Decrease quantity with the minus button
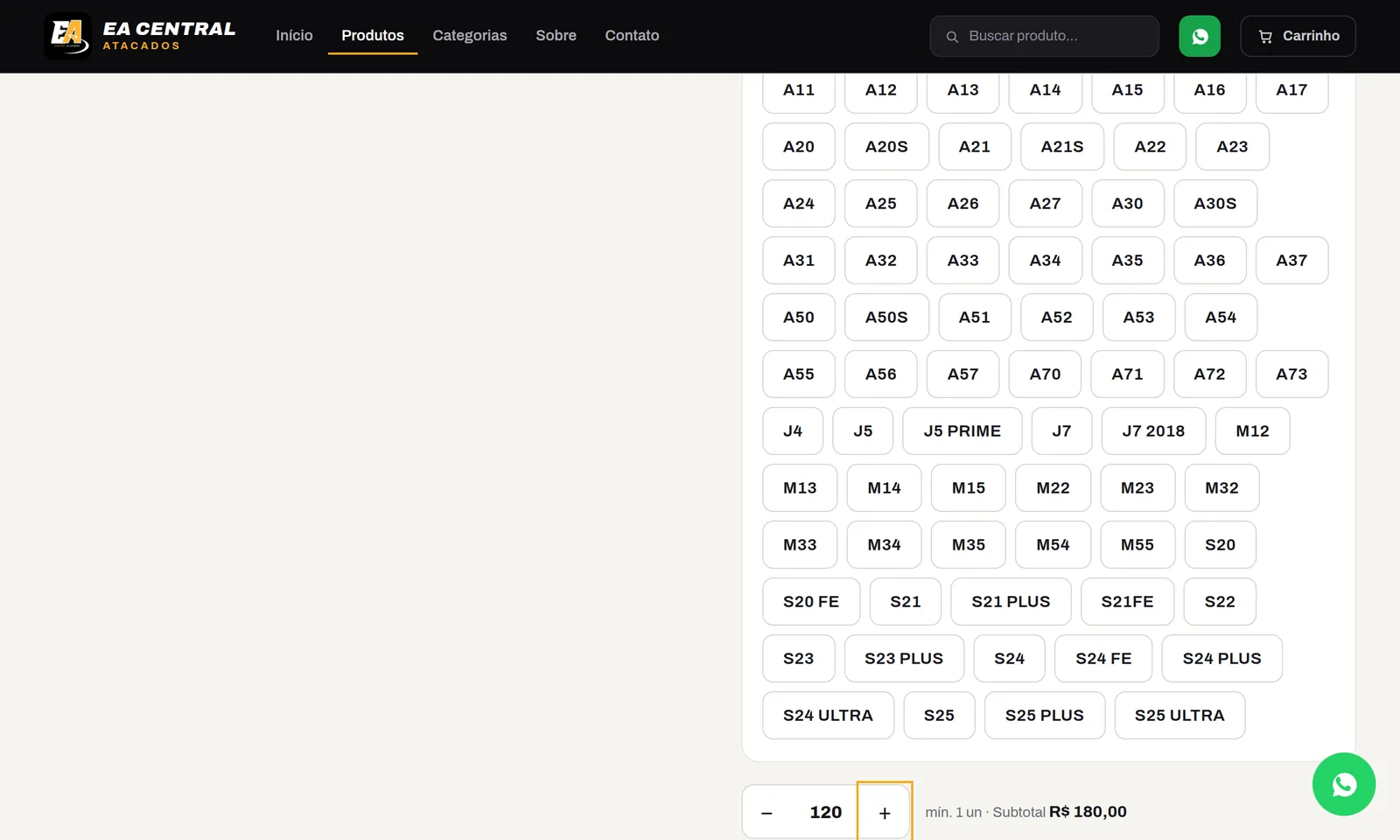Viewport: 1400px width, 840px height. (x=766, y=813)
